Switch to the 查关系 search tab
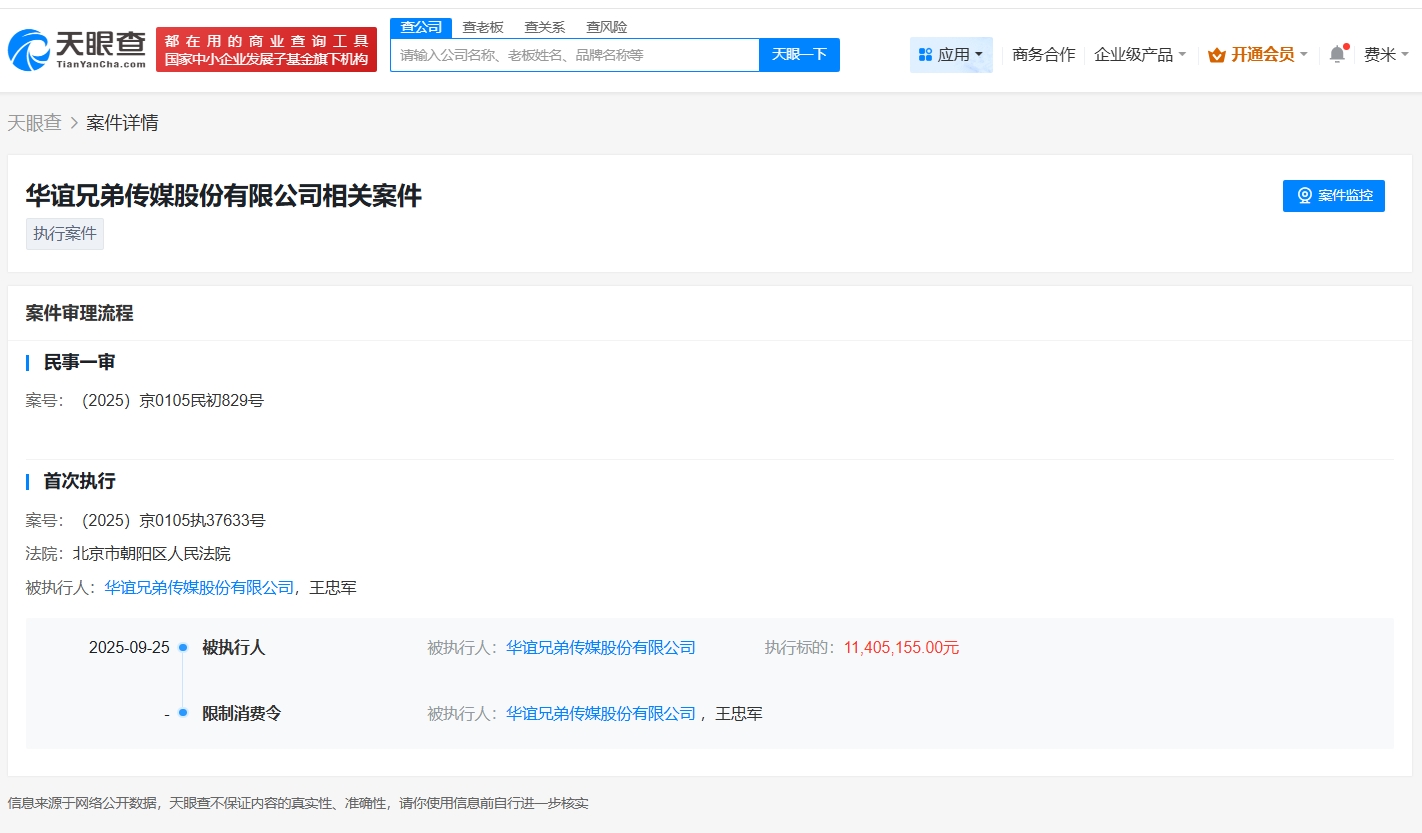1422x833 pixels. 545,27
